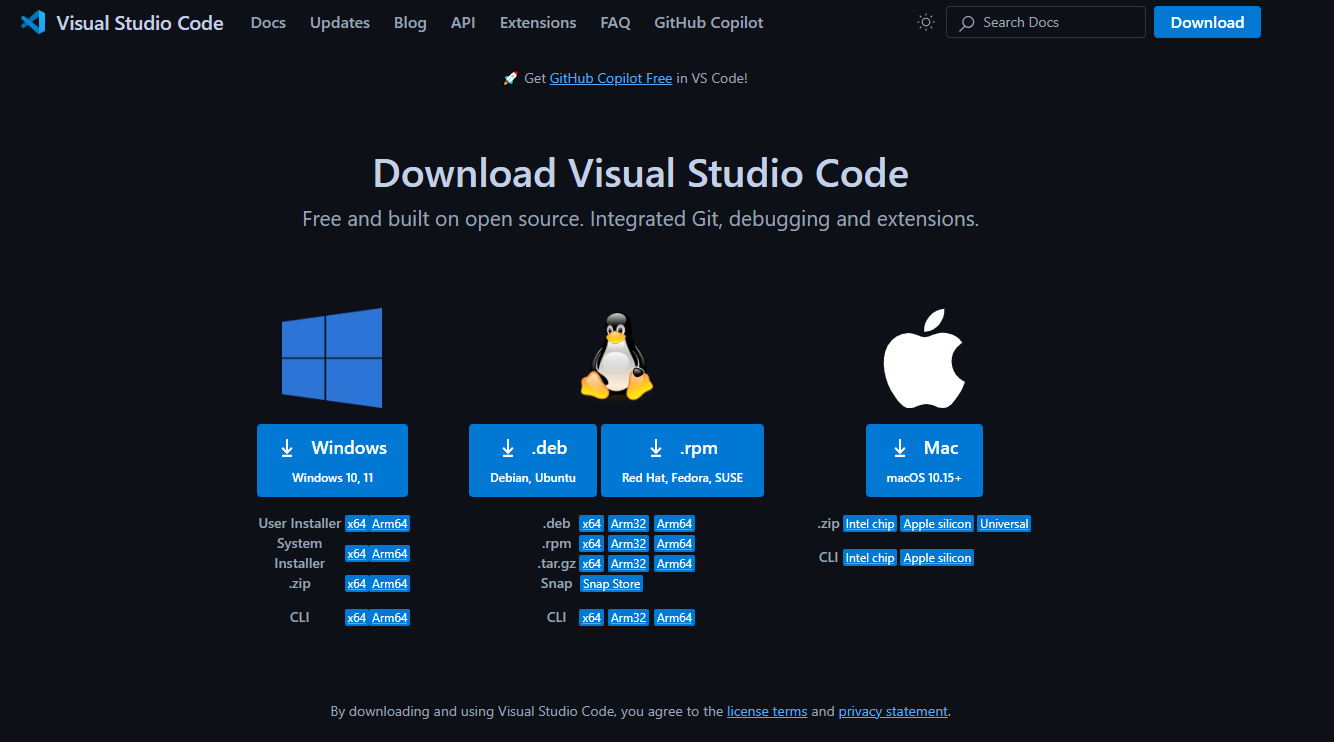This screenshot has width=1334, height=742.
Task: Open the Blog nav item
Action: 410,22
